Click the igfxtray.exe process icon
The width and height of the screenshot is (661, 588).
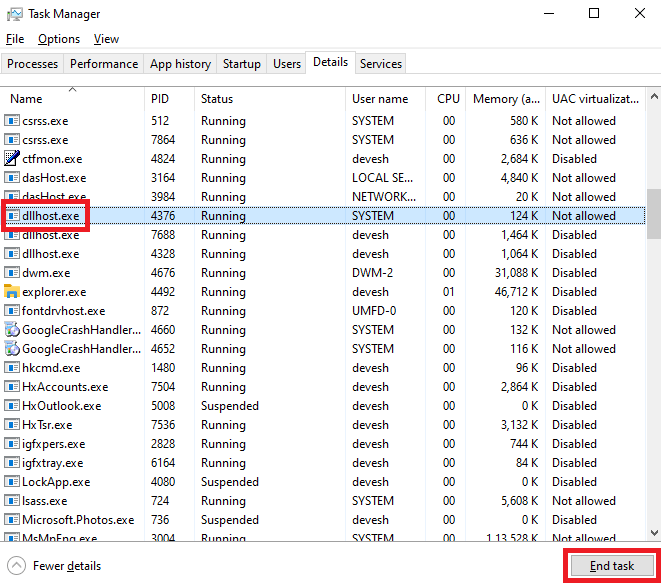12,462
